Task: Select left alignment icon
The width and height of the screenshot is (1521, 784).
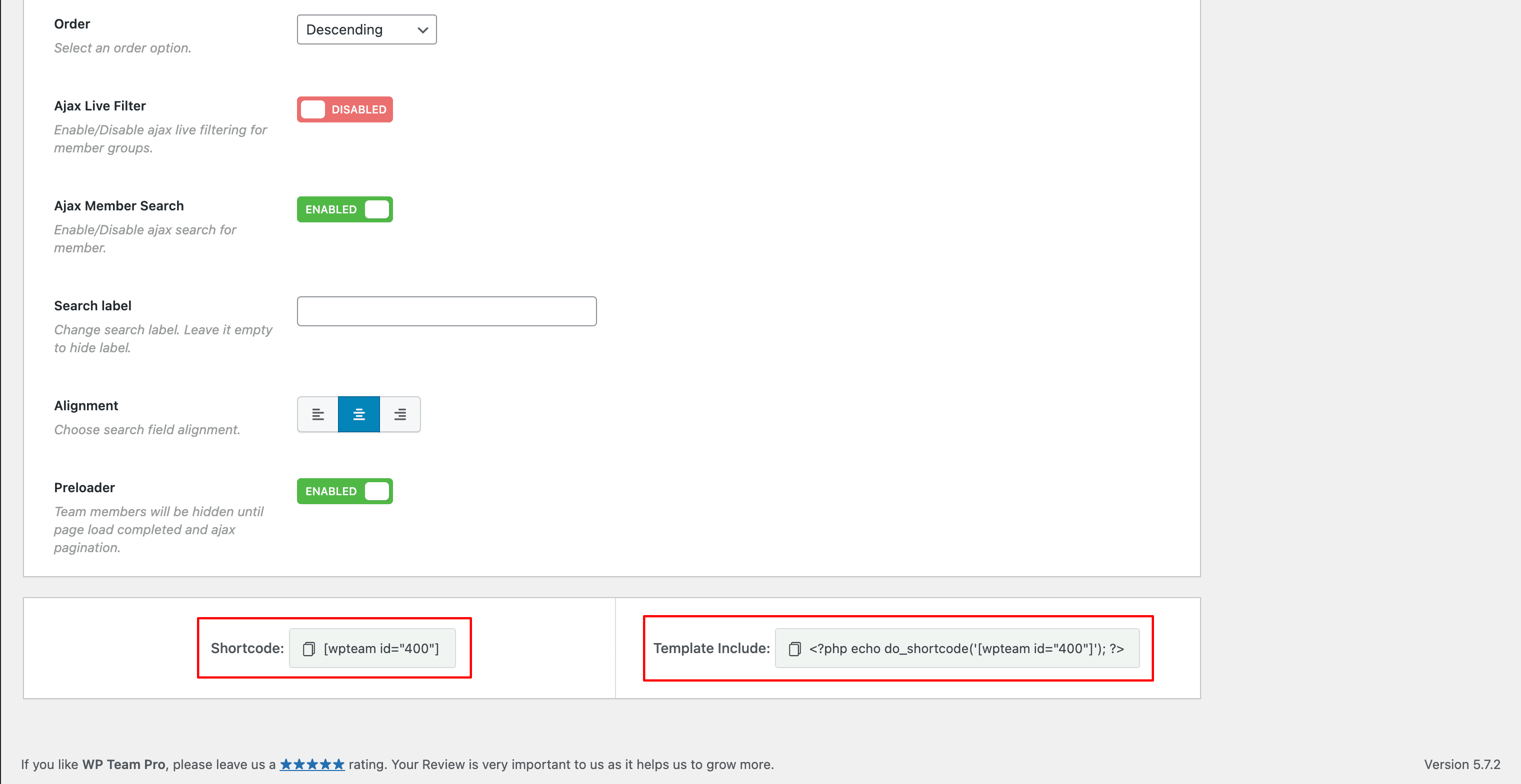Action: coord(317,415)
